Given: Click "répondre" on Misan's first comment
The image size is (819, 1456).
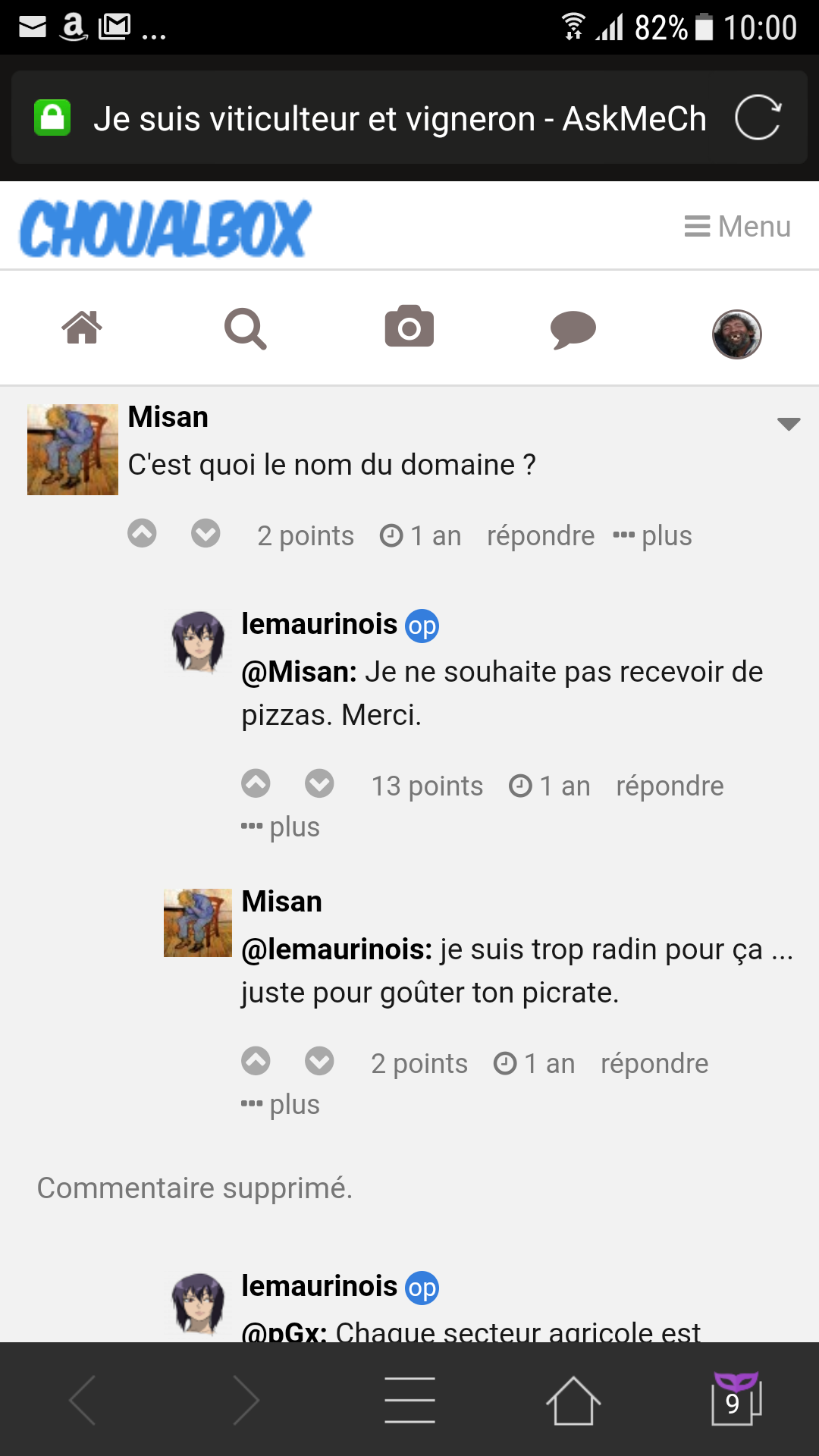Looking at the screenshot, I should (x=540, y=536).
